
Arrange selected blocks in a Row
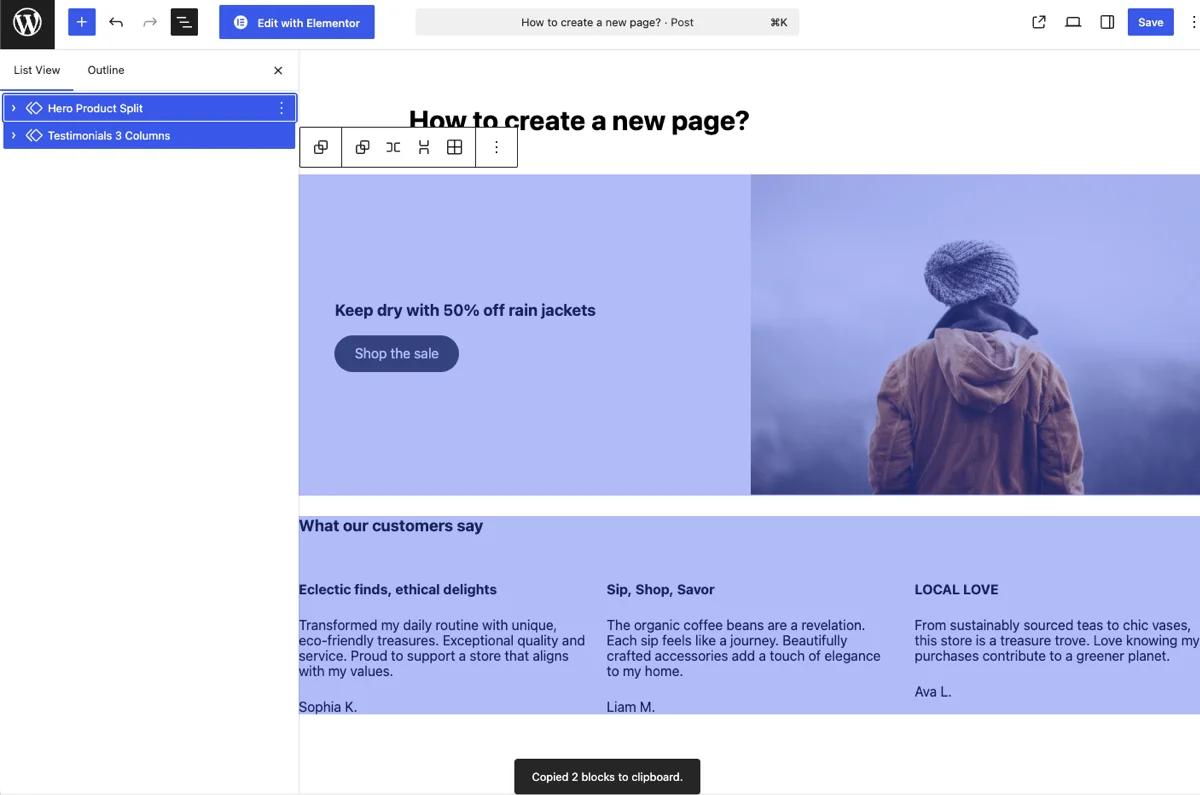click(x=393, y=147)
